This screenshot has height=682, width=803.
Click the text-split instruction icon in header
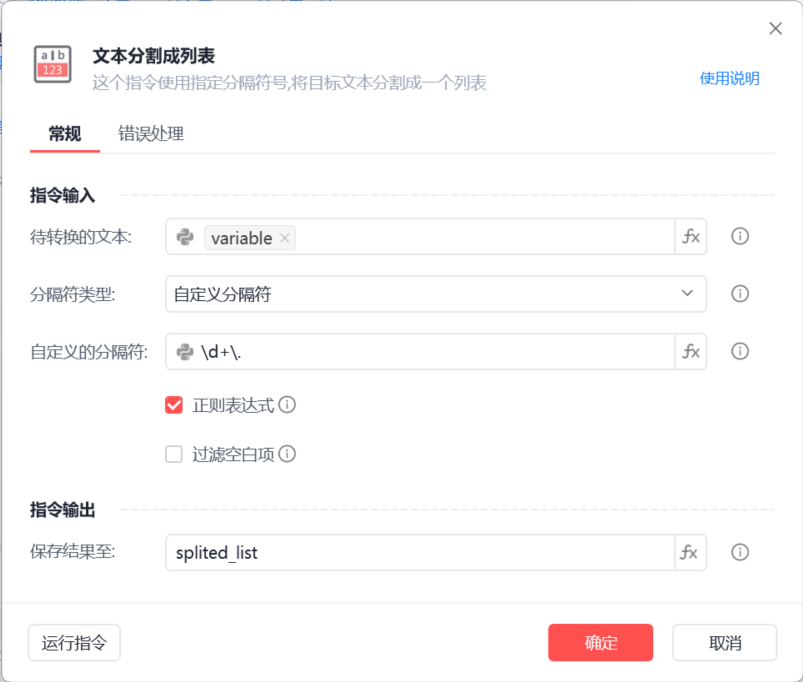(x=52, y=64)
